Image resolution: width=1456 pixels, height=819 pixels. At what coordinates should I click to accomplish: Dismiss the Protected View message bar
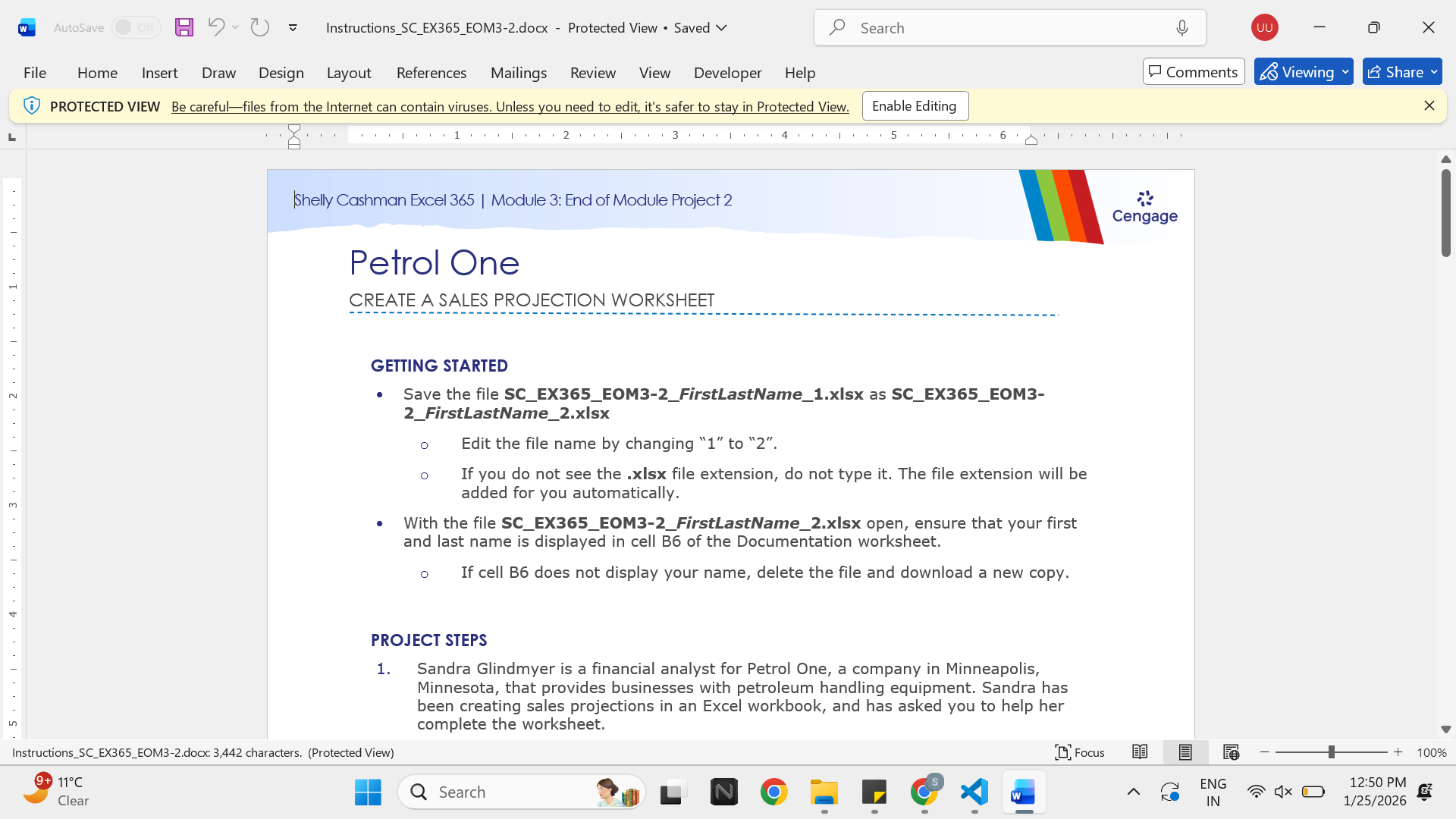click(1429, 106)
